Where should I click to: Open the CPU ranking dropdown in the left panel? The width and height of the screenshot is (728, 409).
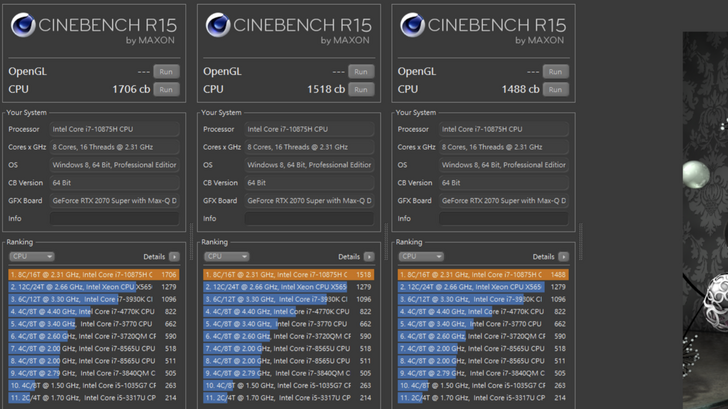pyautogui.click(x=31, y=257)
